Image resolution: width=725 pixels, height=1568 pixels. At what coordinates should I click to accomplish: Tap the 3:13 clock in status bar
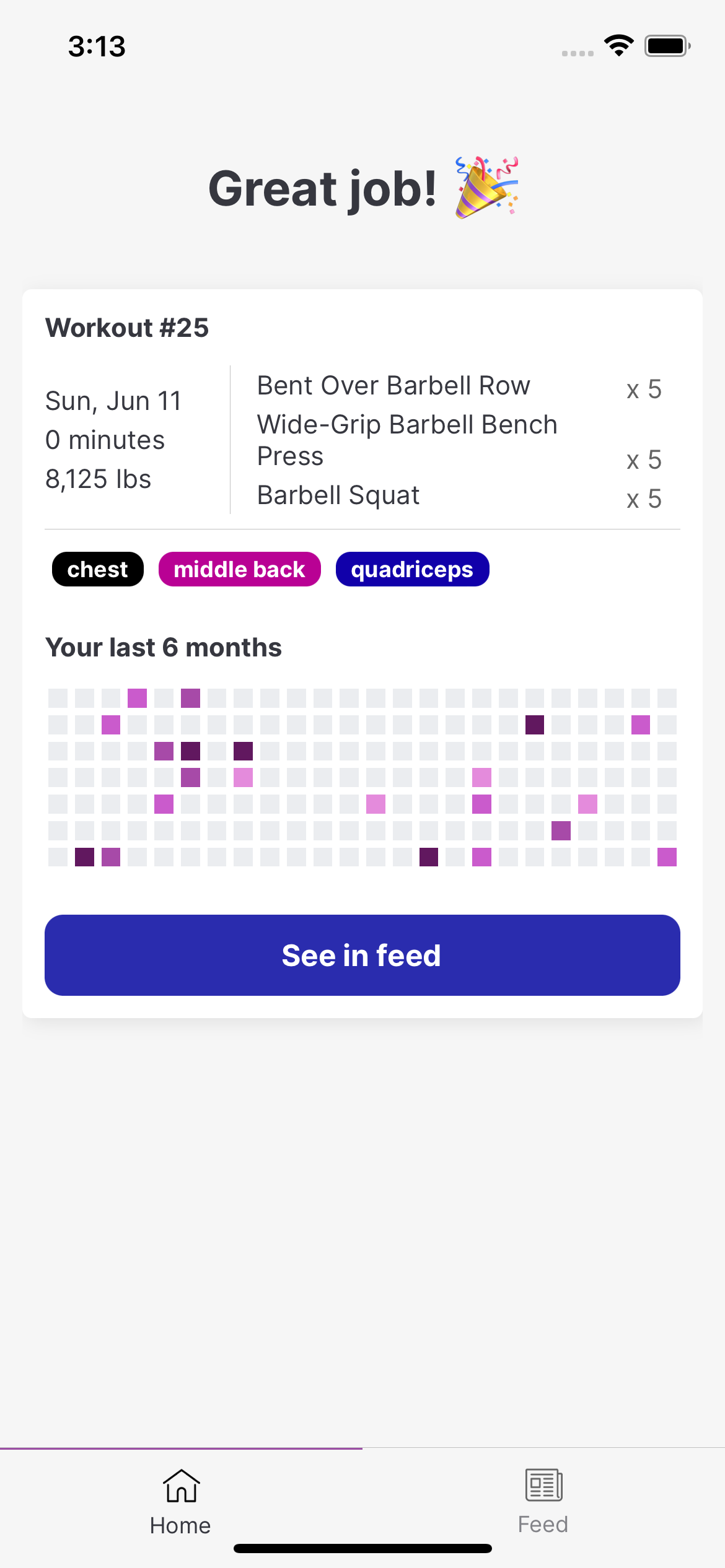[97, 46]
